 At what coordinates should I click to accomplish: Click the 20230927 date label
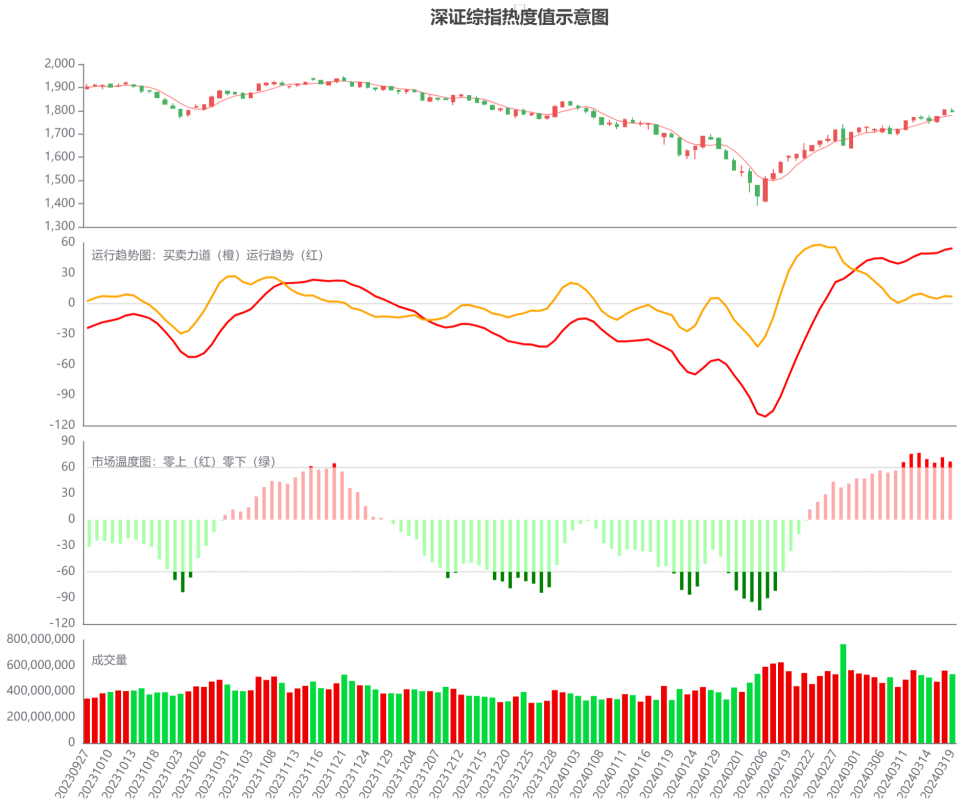point(72,773)
